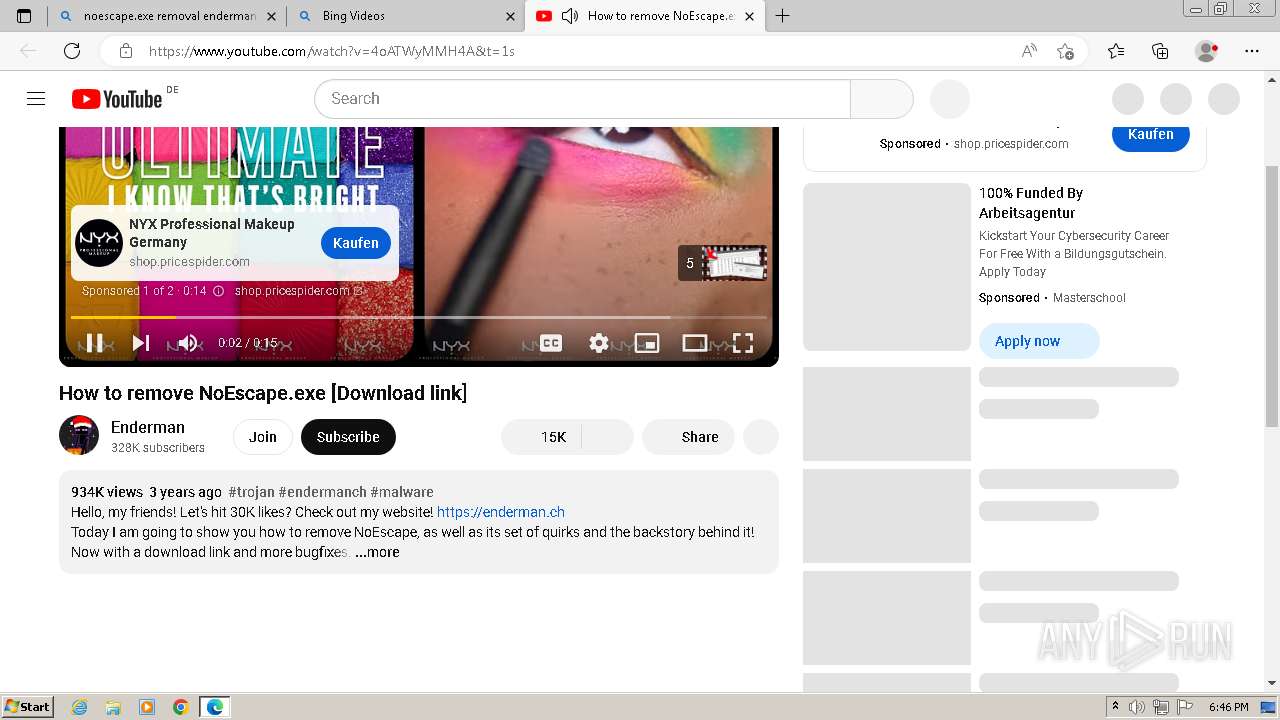
Task: Open the player settings gear
Action: coord(599,343)
